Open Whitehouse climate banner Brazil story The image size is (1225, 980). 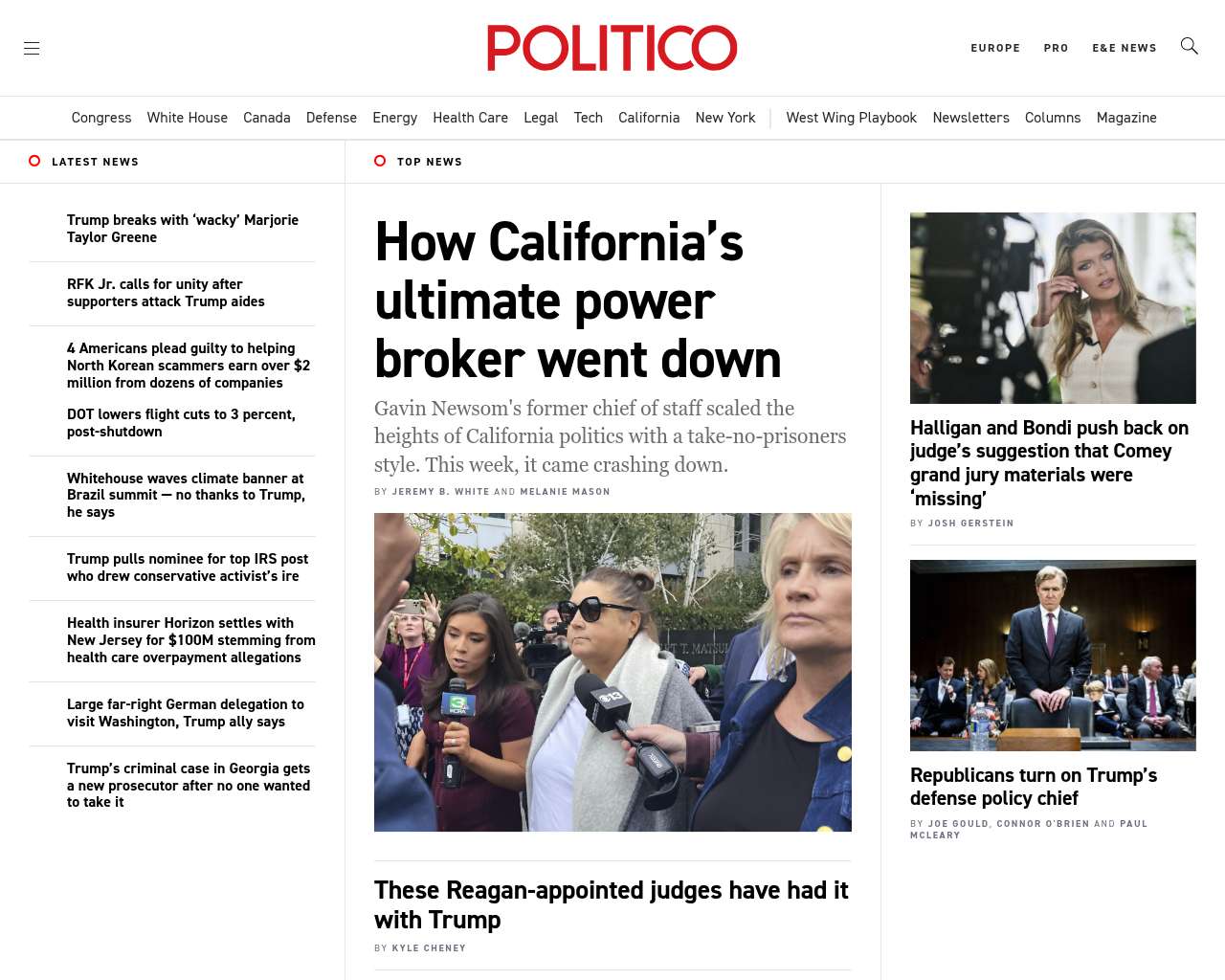click(x=186, y=495)
